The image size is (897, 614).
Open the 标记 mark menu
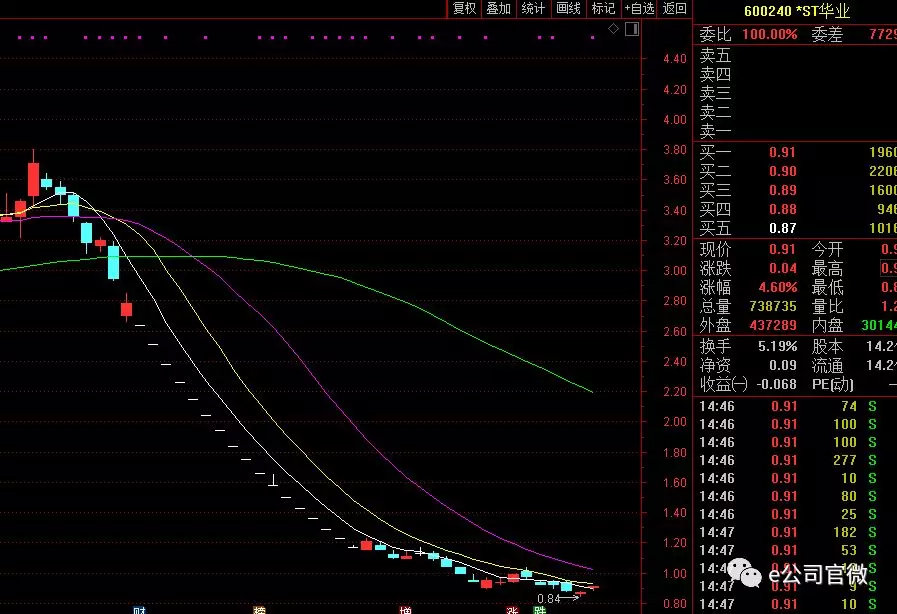tap(603, 9)
